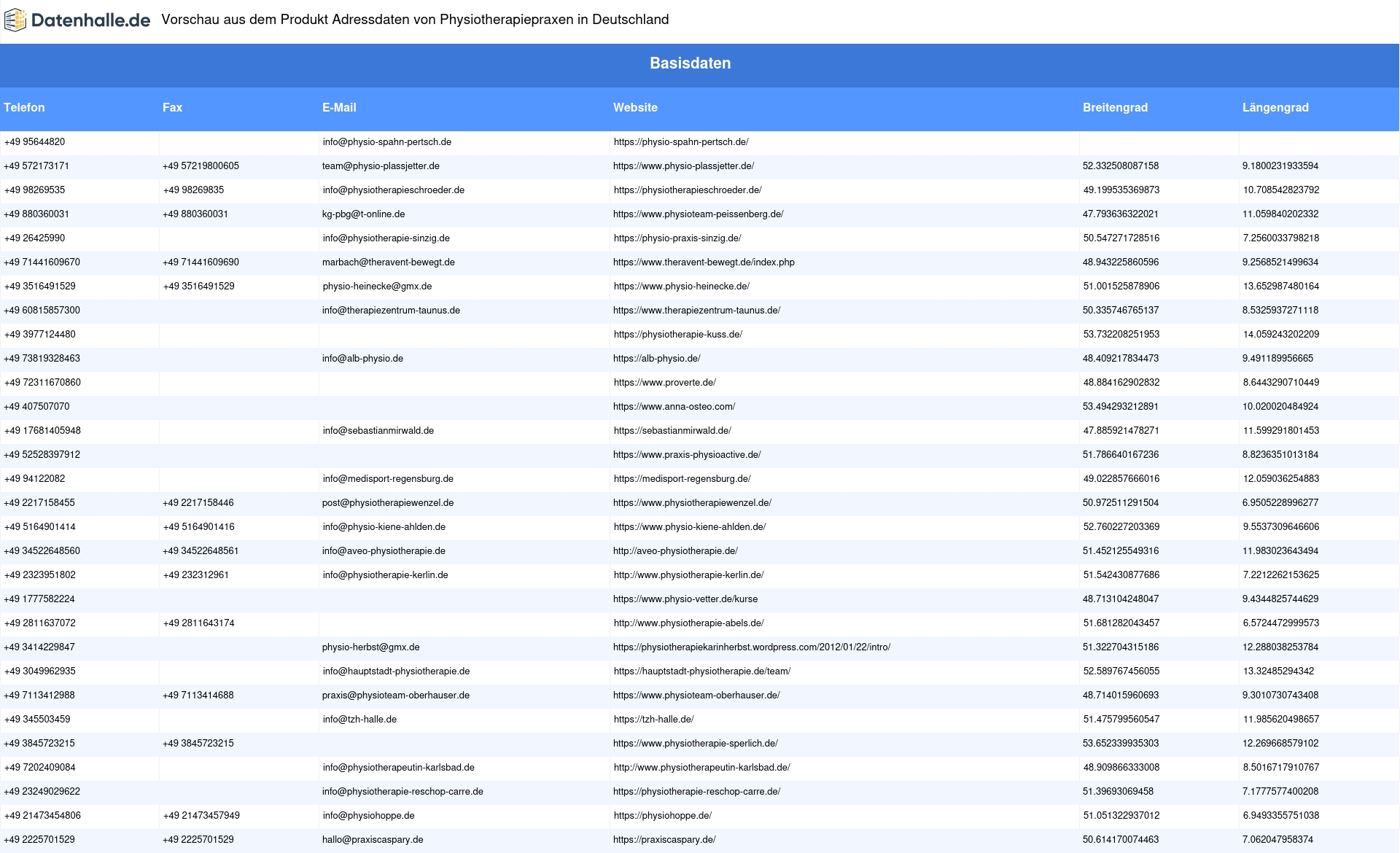Select email praxis@physioteam-oberhauser.de
The height and width of the screenshot is (853, 1400).
tap(396, 696)
